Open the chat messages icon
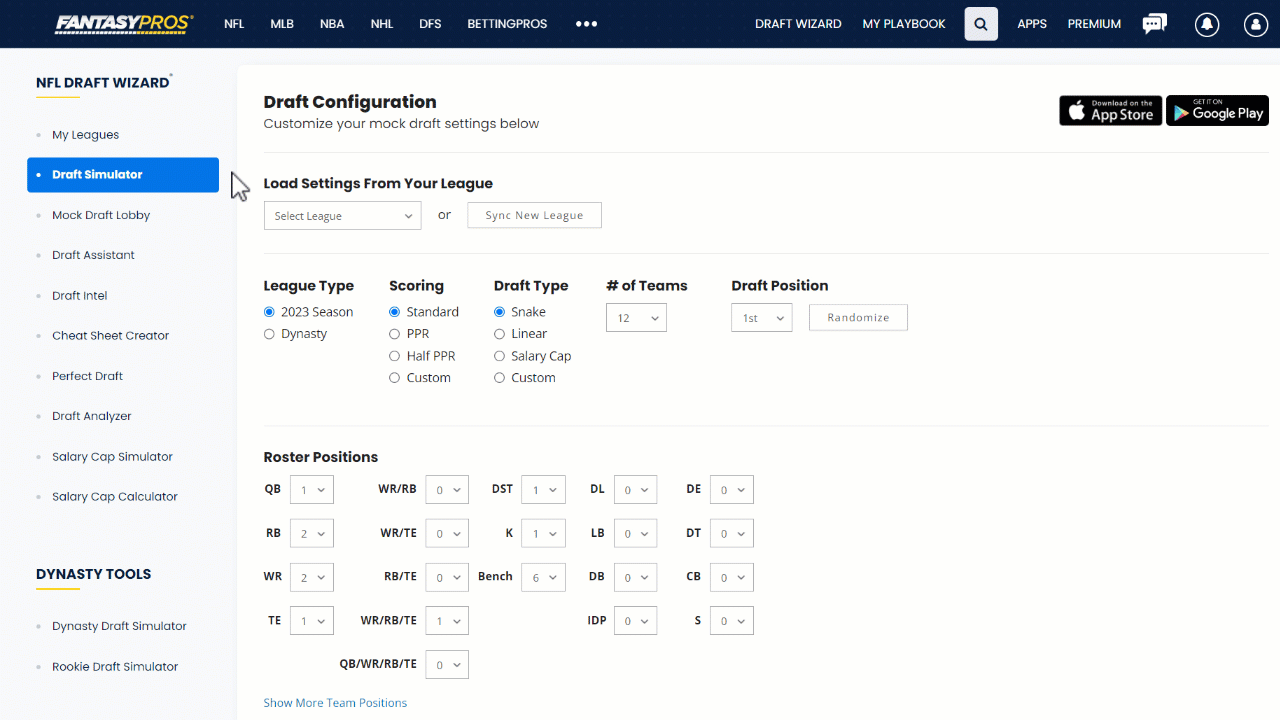Image resolution: width=1280 pixels, height=720 pixels. click(1155, 24)
